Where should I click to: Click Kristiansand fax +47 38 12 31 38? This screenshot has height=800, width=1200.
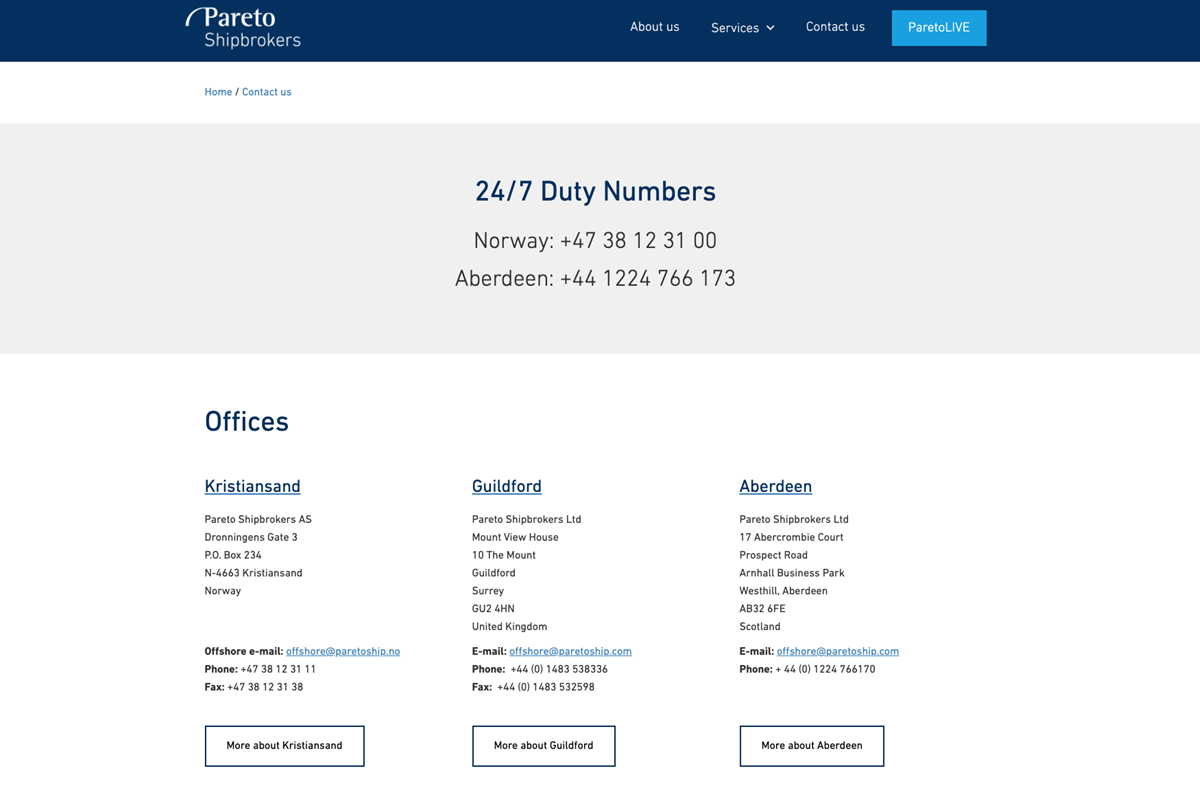[265, 688]
